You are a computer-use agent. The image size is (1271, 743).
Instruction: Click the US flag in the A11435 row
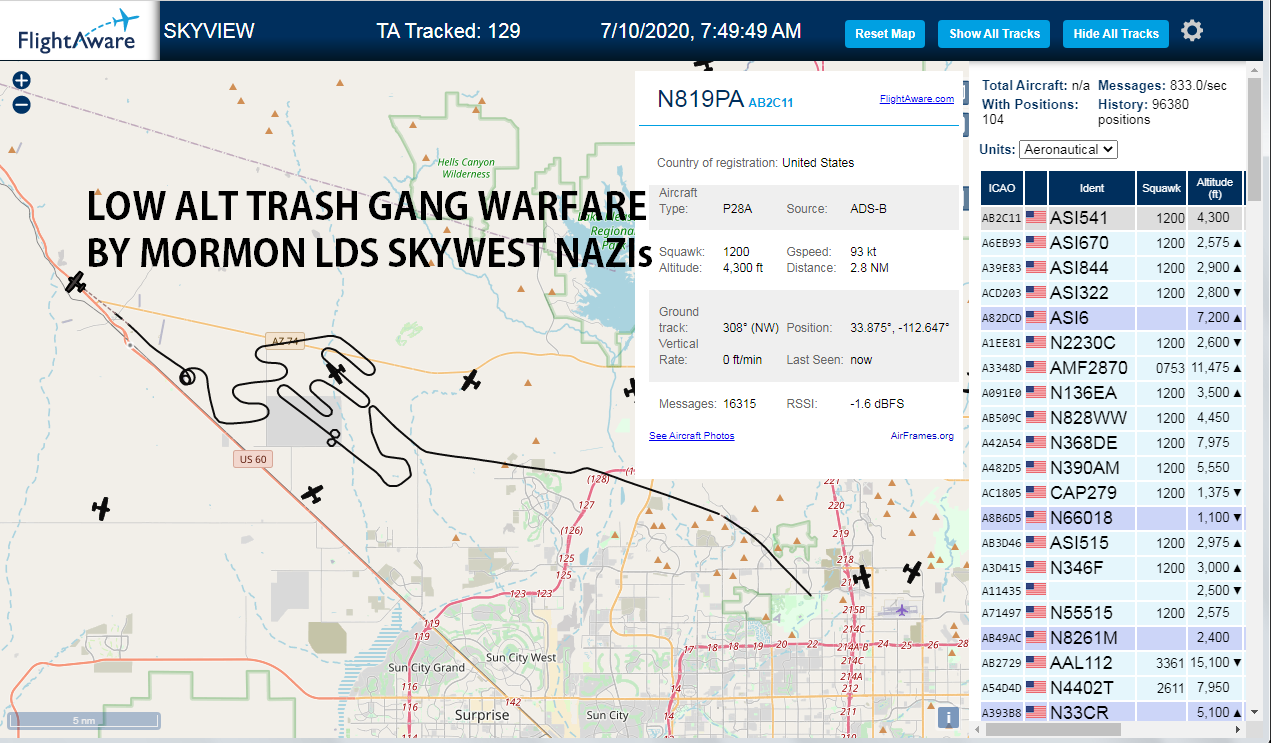coord(1035,590)
